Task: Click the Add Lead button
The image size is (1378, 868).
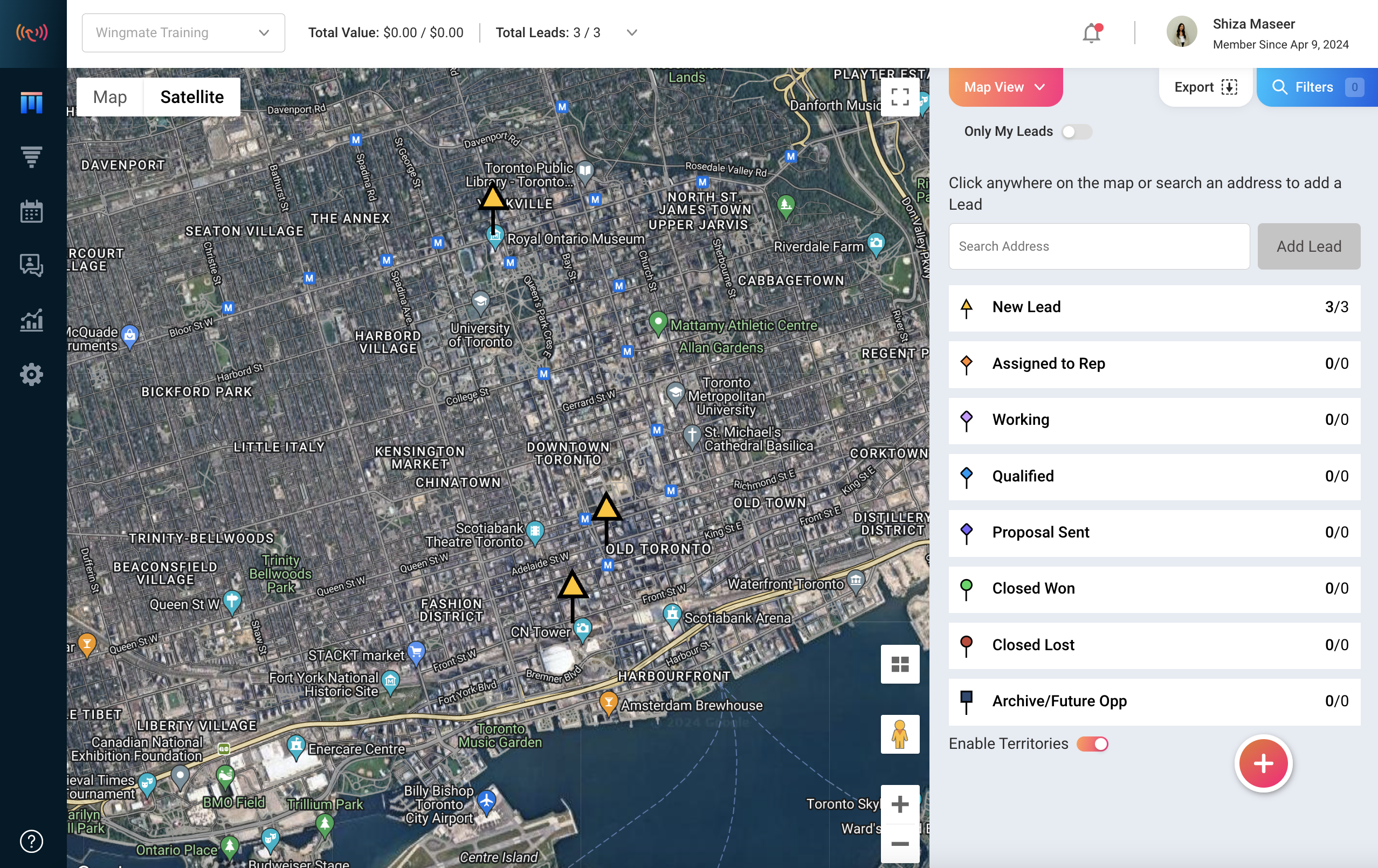Action: click(x=1308, y=246)
